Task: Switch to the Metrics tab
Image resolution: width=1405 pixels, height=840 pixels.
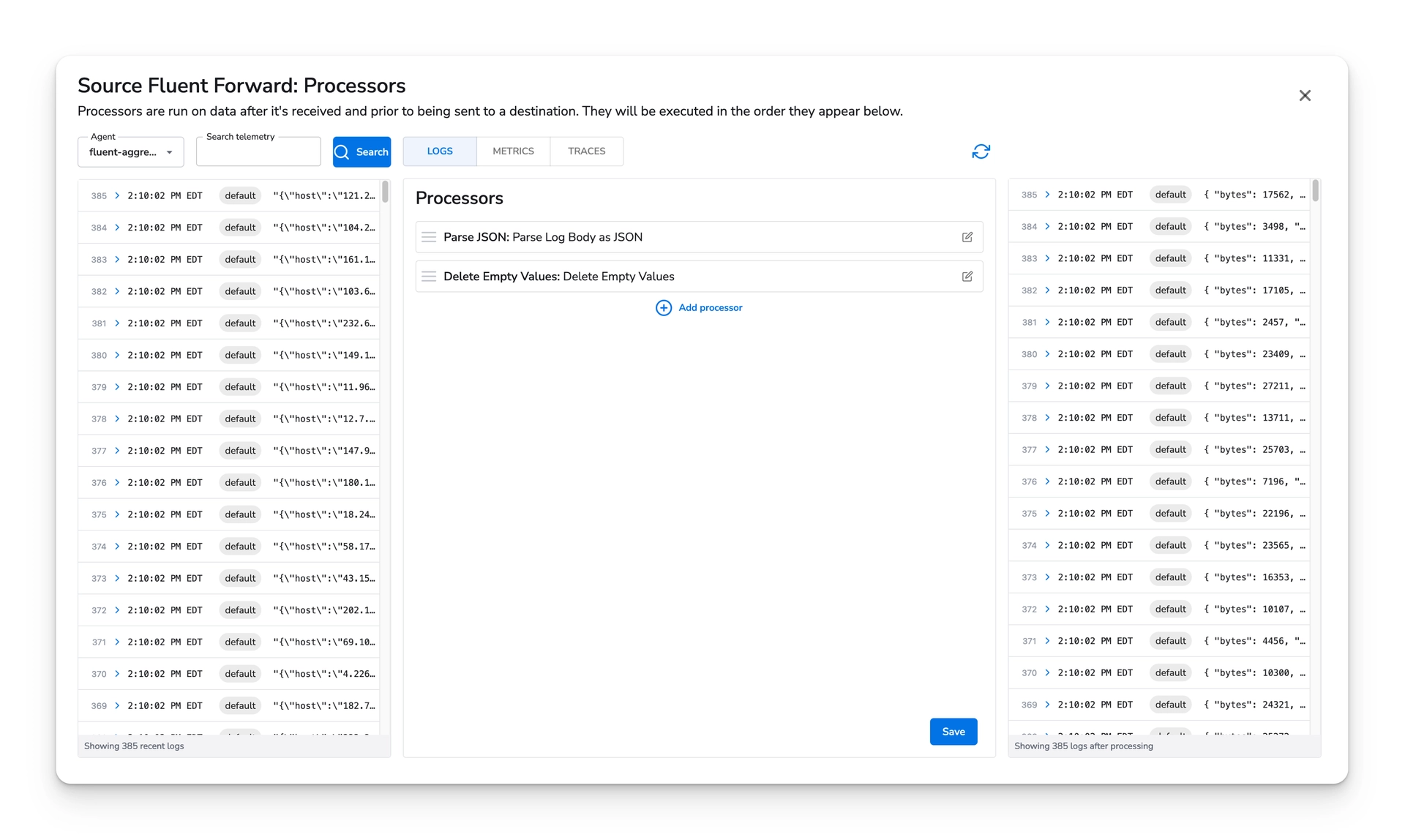Action: (513, 151)
